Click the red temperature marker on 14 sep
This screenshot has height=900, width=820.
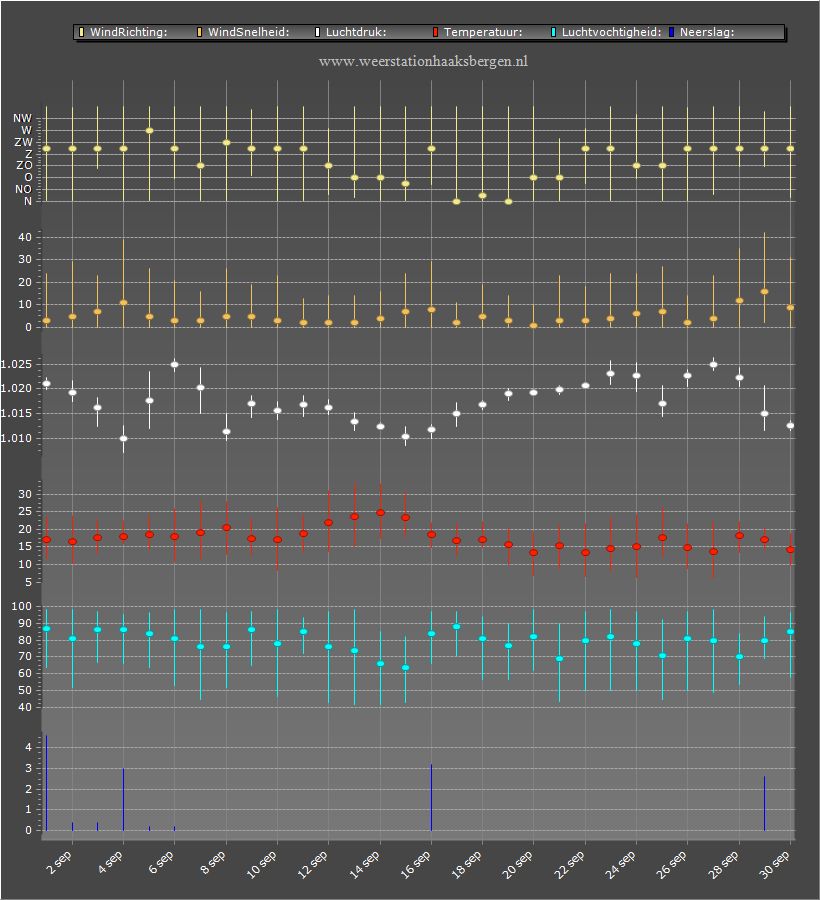(380, 513)
